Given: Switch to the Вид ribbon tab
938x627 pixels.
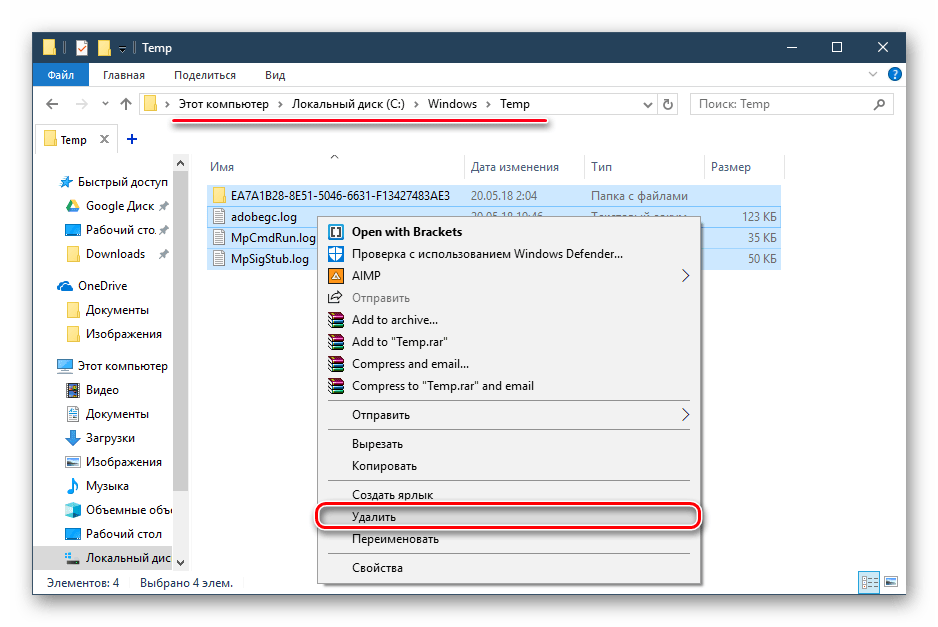Looking at the screenshot, I should pyautogui.click(x=275, y=75).
